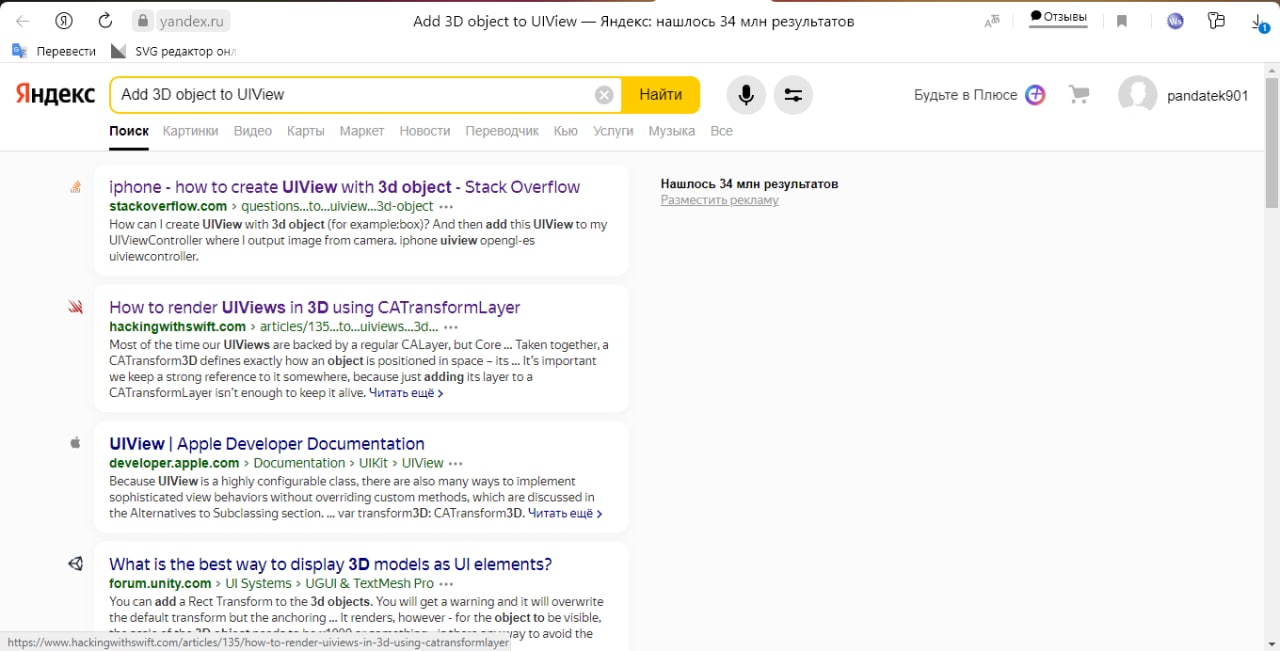Click the Swift favicon beside the hackingwithswift result
This screenshot has width=1280, height=651.
point(75,308)
